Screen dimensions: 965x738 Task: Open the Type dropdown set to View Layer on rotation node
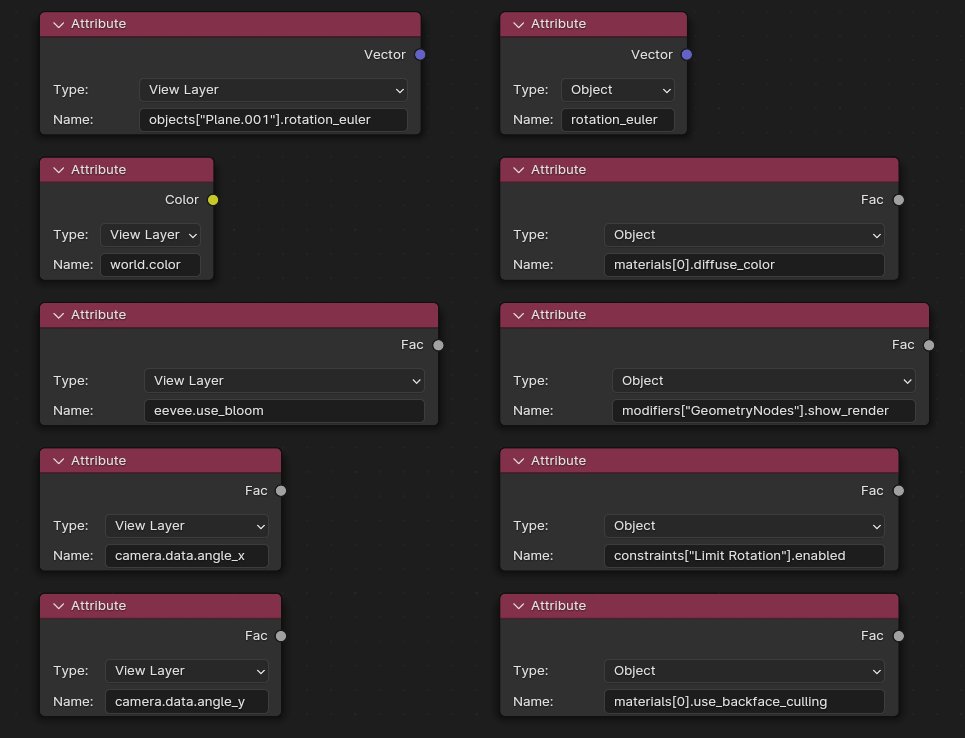pos(273,90)
